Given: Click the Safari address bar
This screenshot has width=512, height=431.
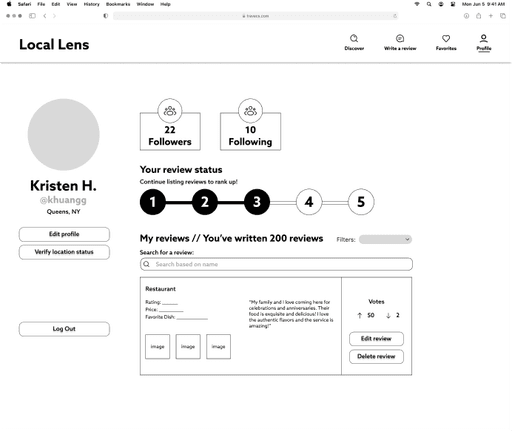Looking at the screenshot, I should coord(255,16).
